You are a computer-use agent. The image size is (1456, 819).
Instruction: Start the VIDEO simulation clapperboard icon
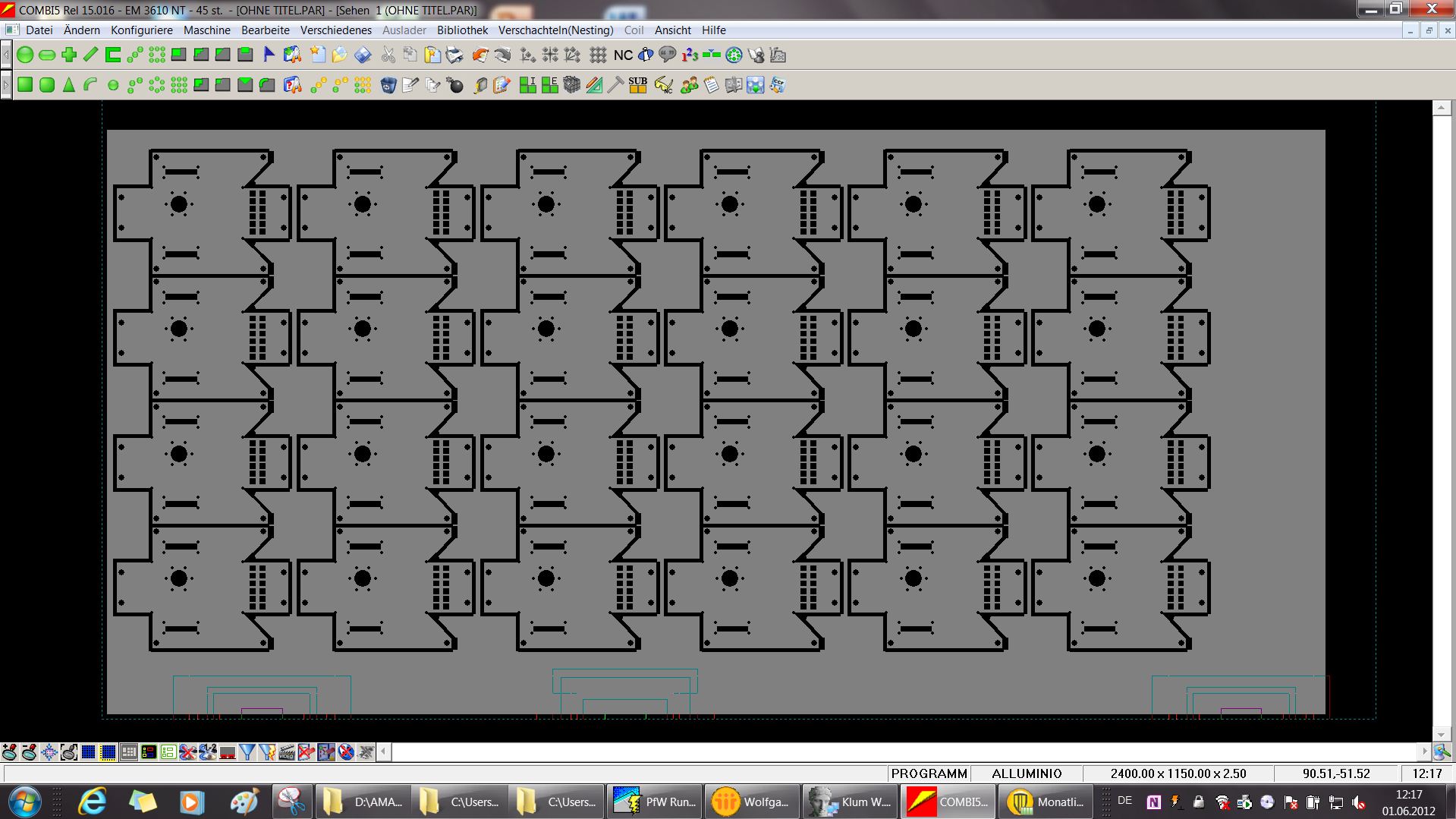point(287,752)
